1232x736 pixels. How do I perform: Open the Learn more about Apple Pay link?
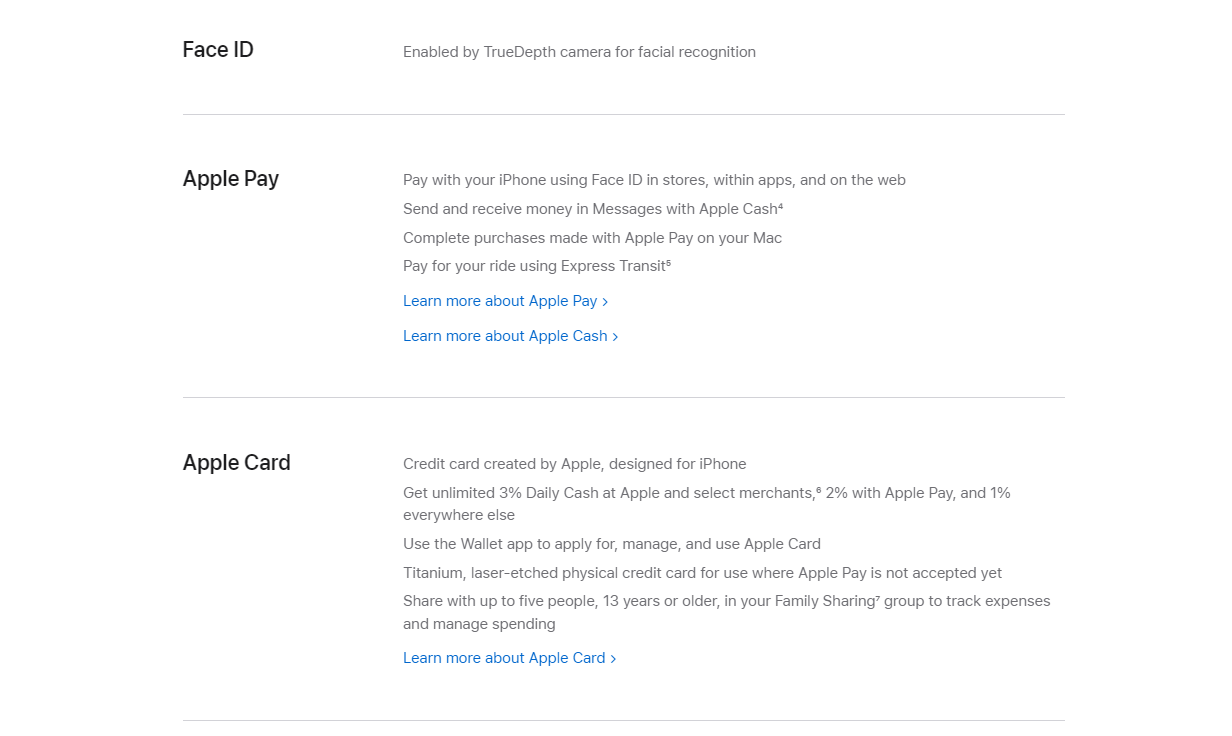click(505, 301)
